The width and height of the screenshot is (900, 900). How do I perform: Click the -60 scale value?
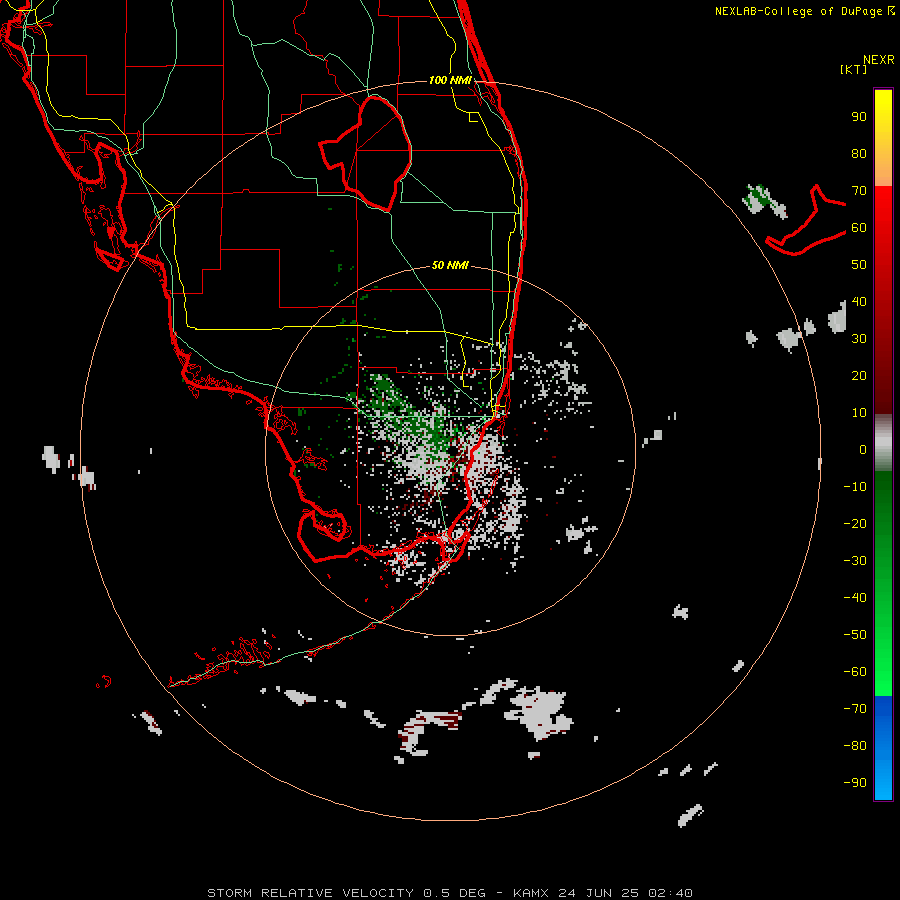tap(855, 672)
